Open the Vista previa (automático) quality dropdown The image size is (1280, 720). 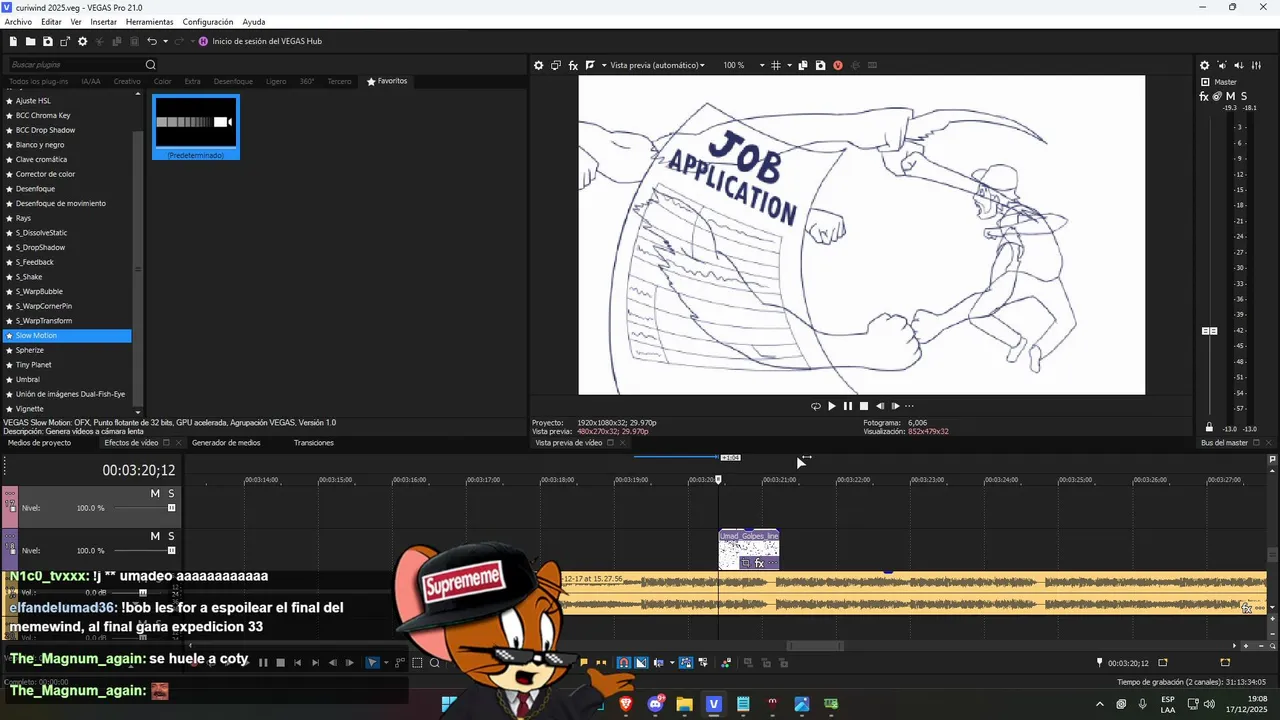(657, 65)
